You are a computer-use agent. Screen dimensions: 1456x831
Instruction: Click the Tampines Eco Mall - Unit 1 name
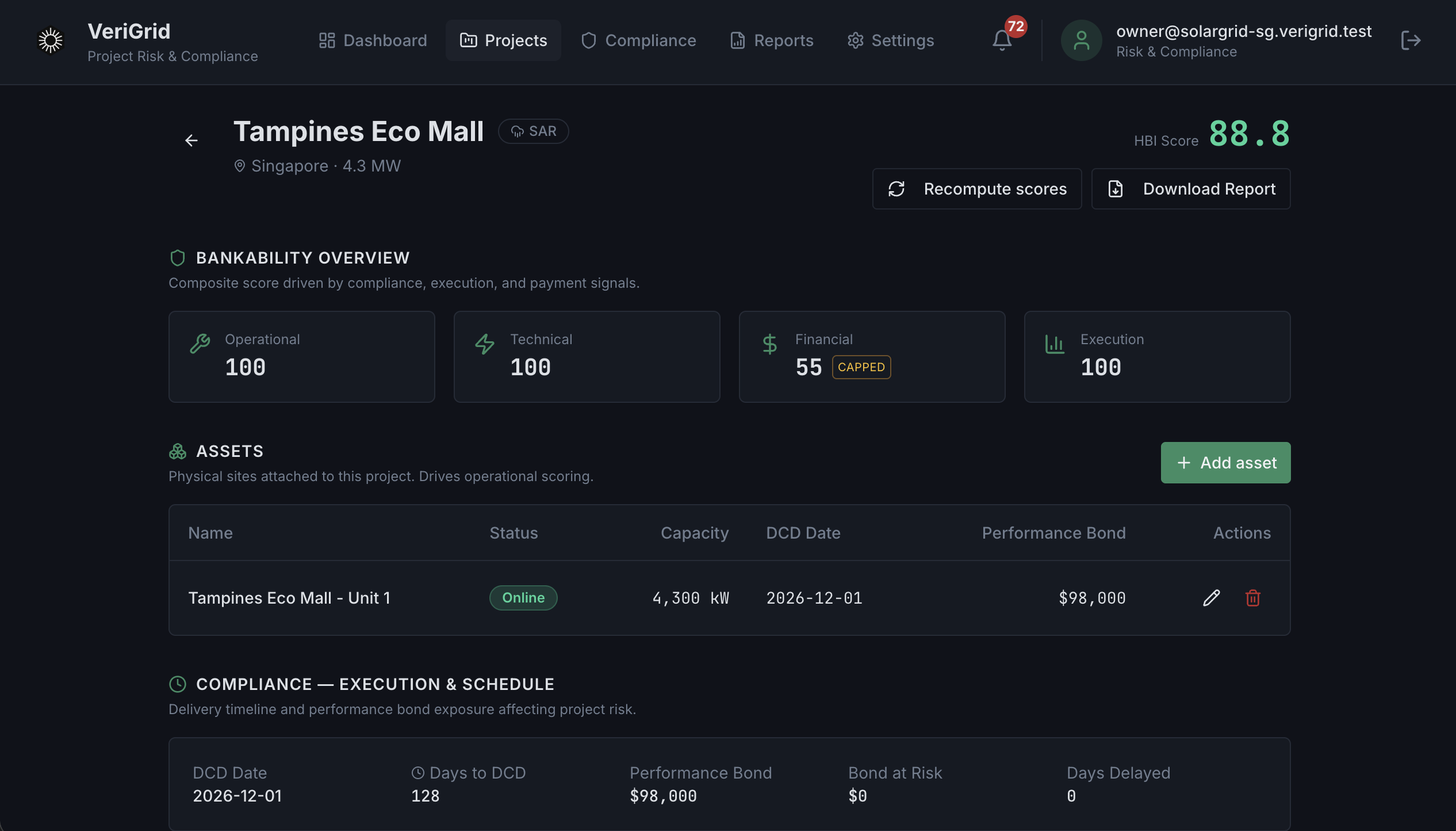point(289,598)
